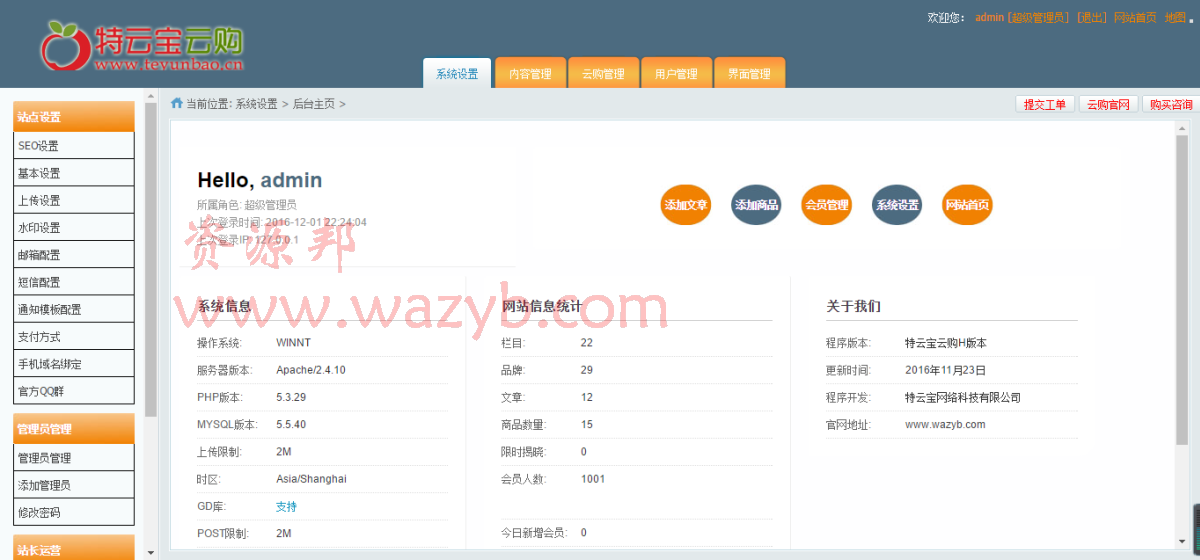Click the 网站首页 round shortcut

click(967, 205)
